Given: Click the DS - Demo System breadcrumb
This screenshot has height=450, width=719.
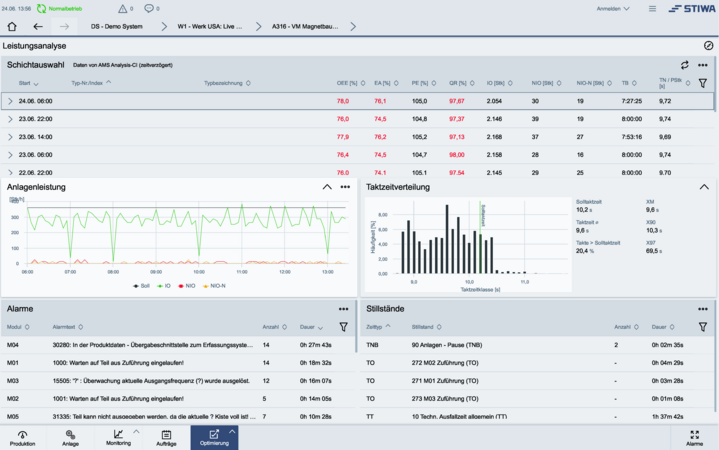Looking at the screenshot, I should [x=116, y=27].
